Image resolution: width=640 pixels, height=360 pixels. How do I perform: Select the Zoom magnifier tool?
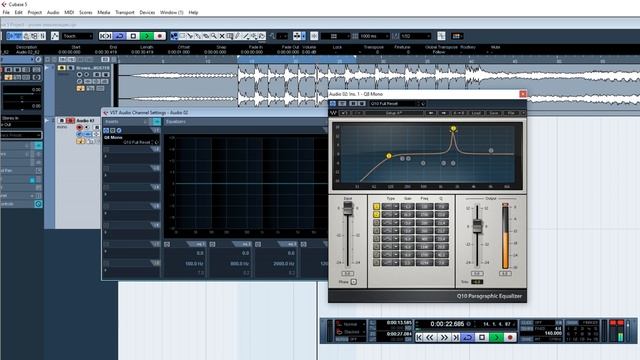tap(214, 36)
